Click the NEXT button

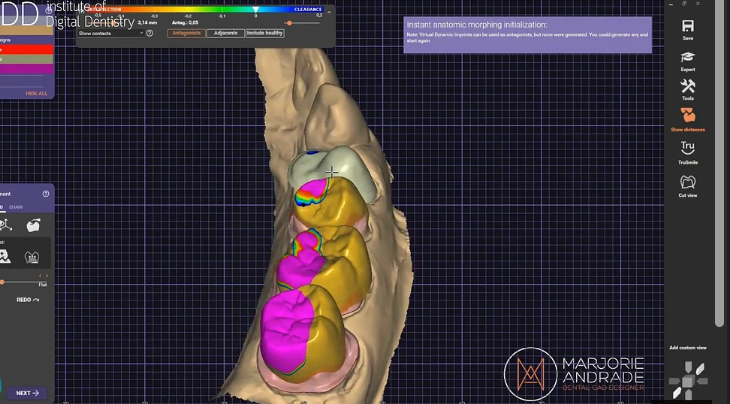27,393
